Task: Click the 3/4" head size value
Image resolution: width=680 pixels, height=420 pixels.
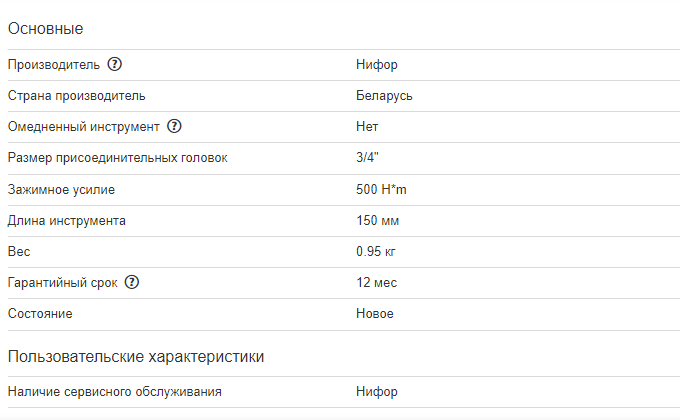Action: (x=368, y=158)
